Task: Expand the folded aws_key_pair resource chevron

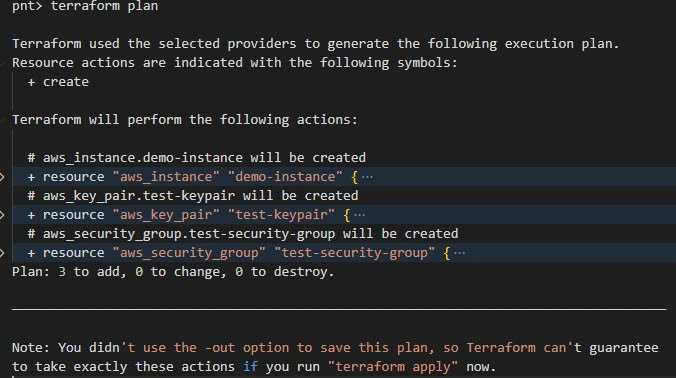Action: point(2,215)
